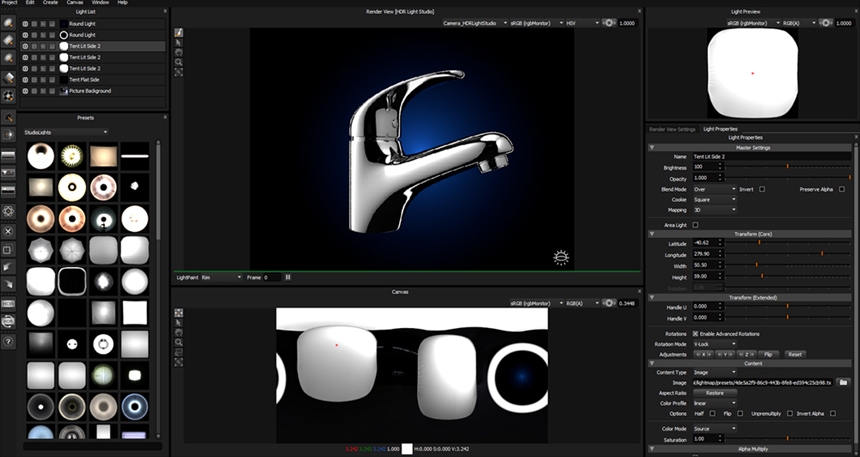Click lock icon on Tent Flat Side row
Viewport: 860px width, 457px height.
pos(52,80)
